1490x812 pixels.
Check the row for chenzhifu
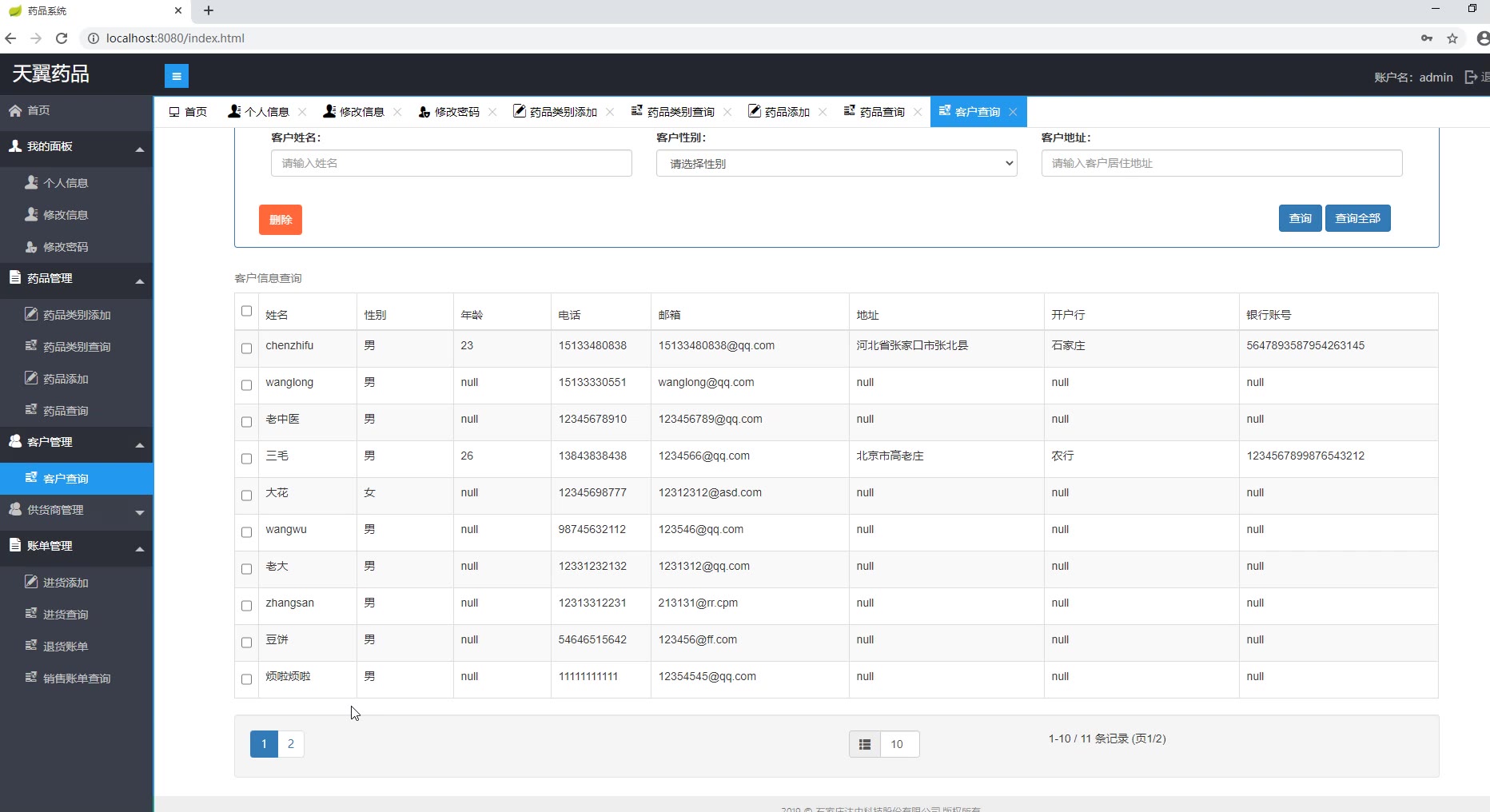pos(246,348)
